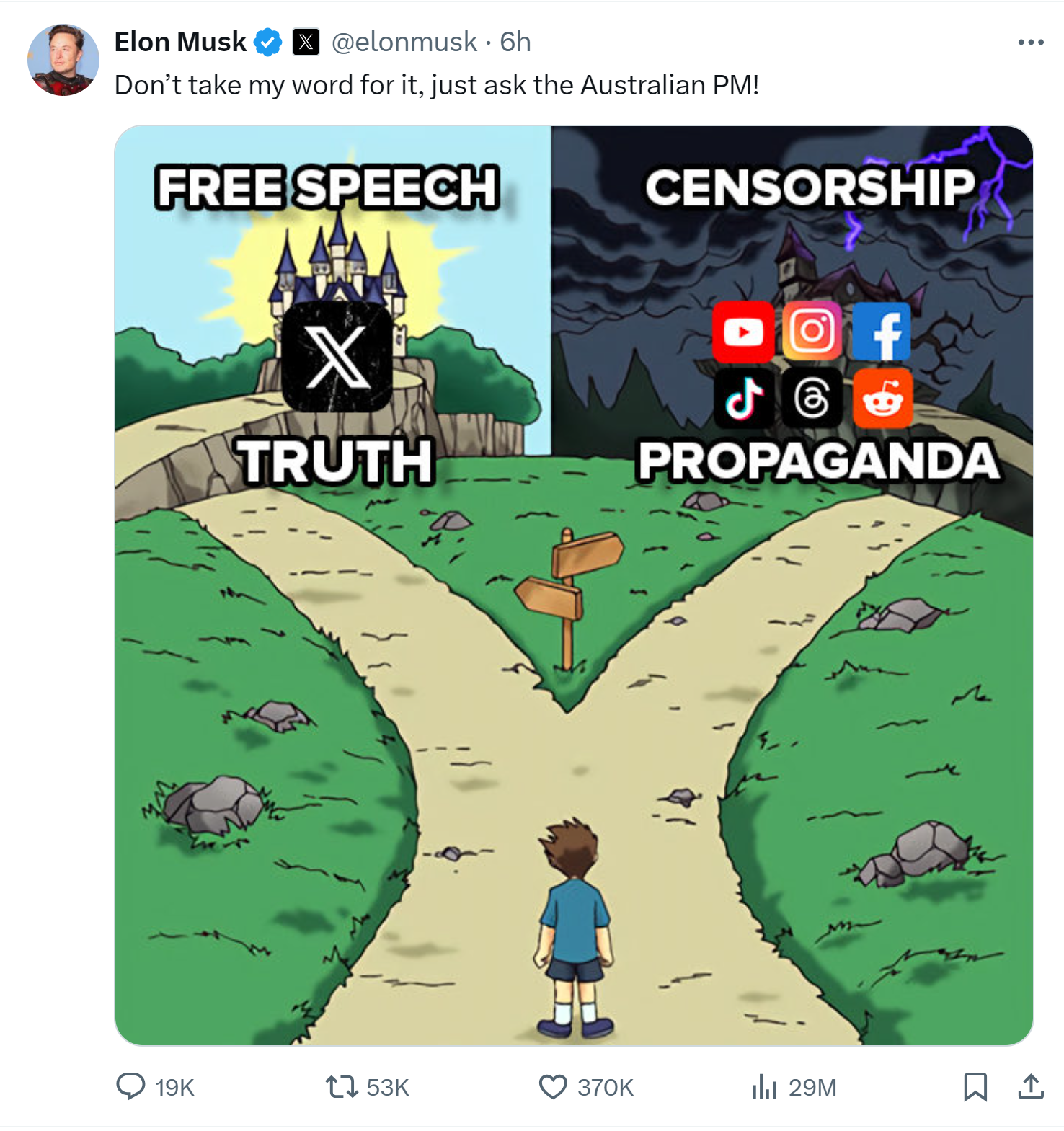Click the X logo castle in image
Screen dimensions: 1064x1131
(337, 355)
